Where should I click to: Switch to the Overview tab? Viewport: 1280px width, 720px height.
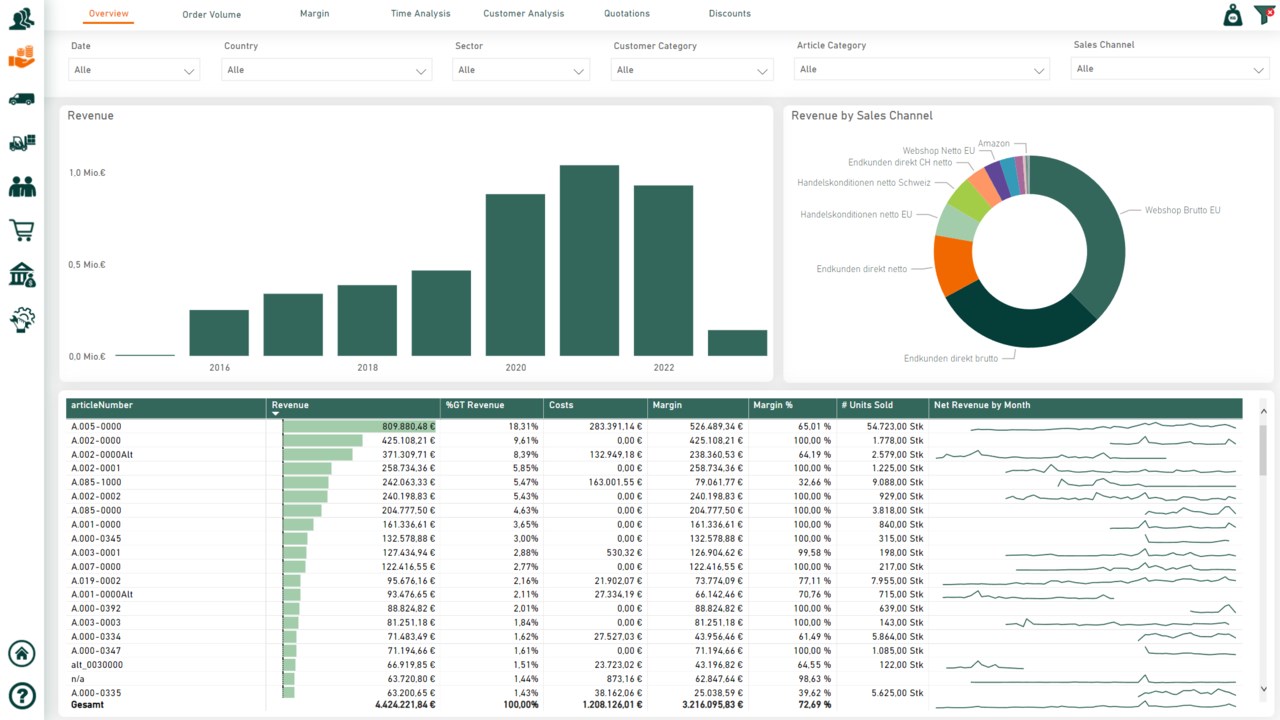[108, 14]
